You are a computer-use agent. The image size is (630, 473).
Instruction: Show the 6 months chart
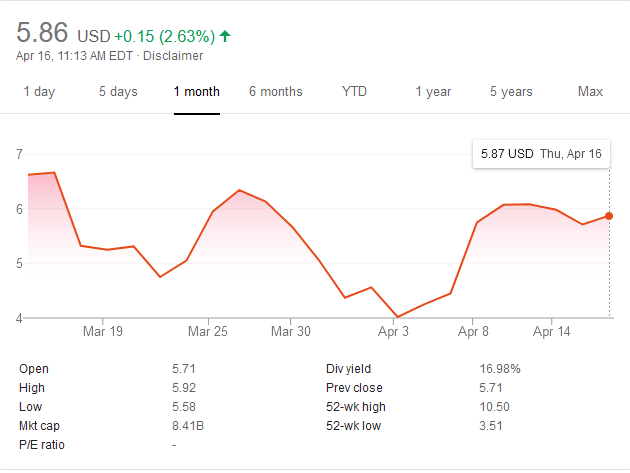tap(275, 92)
